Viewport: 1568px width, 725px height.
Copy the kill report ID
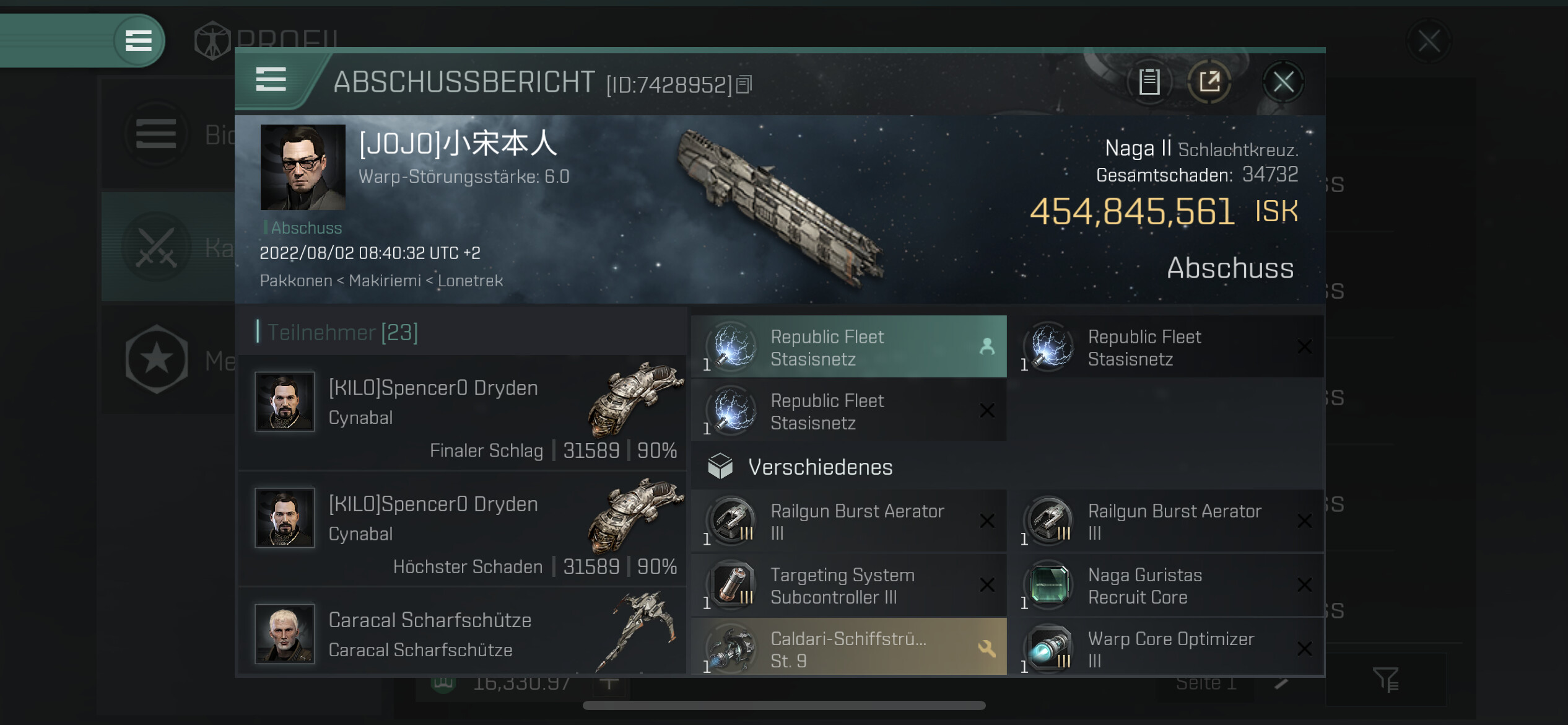point(744,84)
